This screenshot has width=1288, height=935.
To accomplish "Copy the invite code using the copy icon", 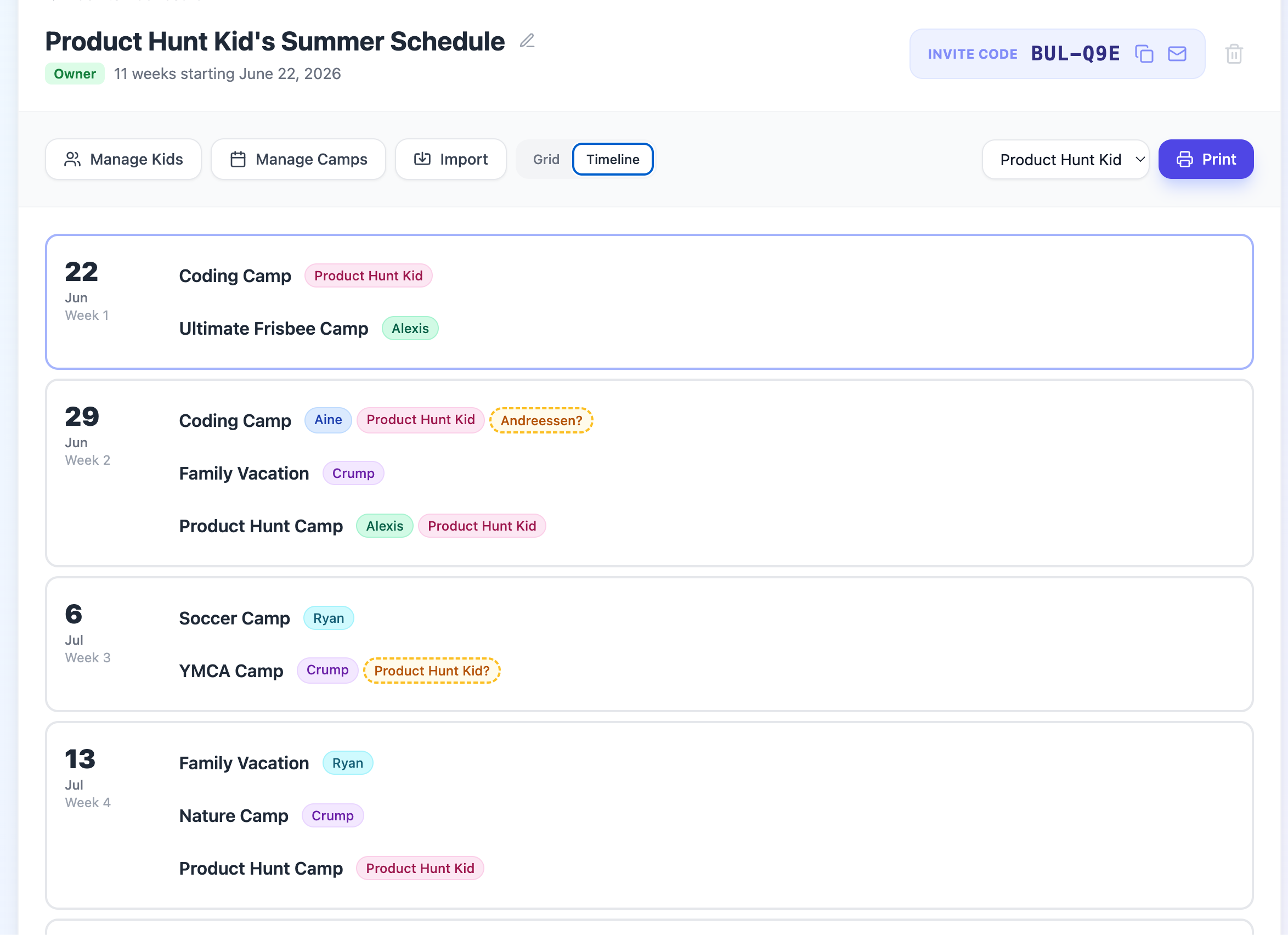I will 1144,53.
